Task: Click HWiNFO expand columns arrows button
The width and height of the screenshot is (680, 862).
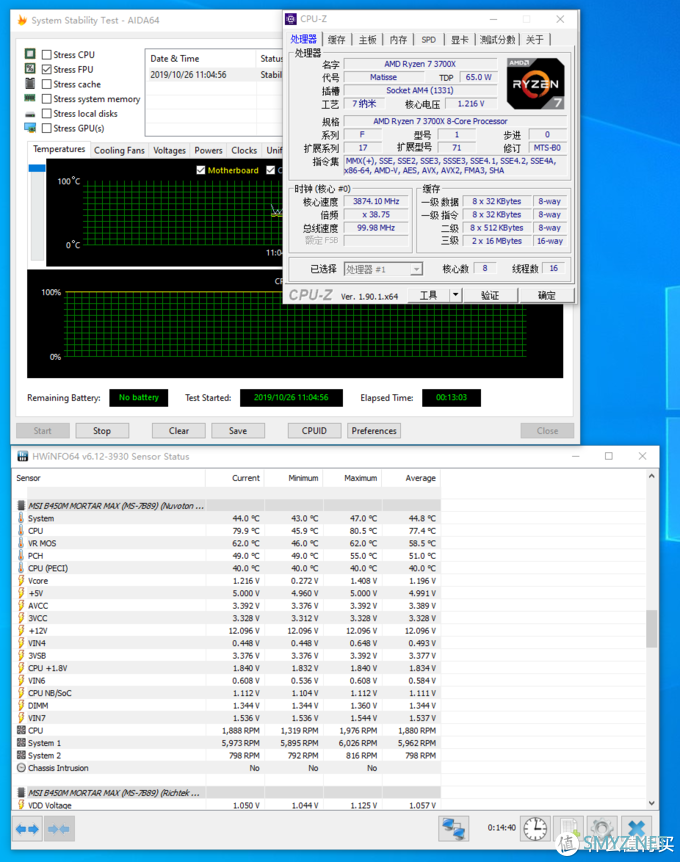Action: pos(27,828)
